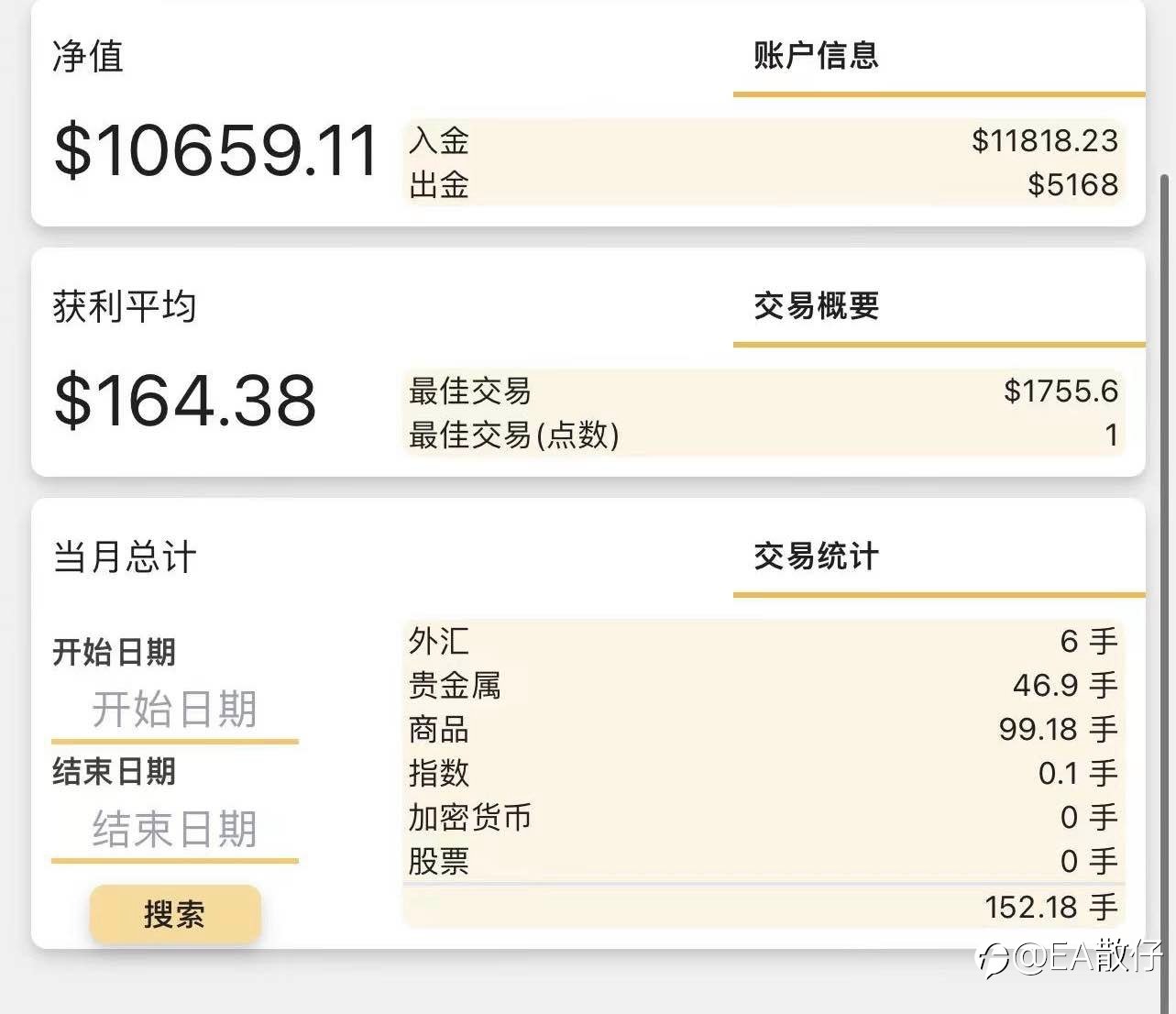1176x1014 pixels.
Task: Select the 指数 index row
Action: click(x=764, y=773)
